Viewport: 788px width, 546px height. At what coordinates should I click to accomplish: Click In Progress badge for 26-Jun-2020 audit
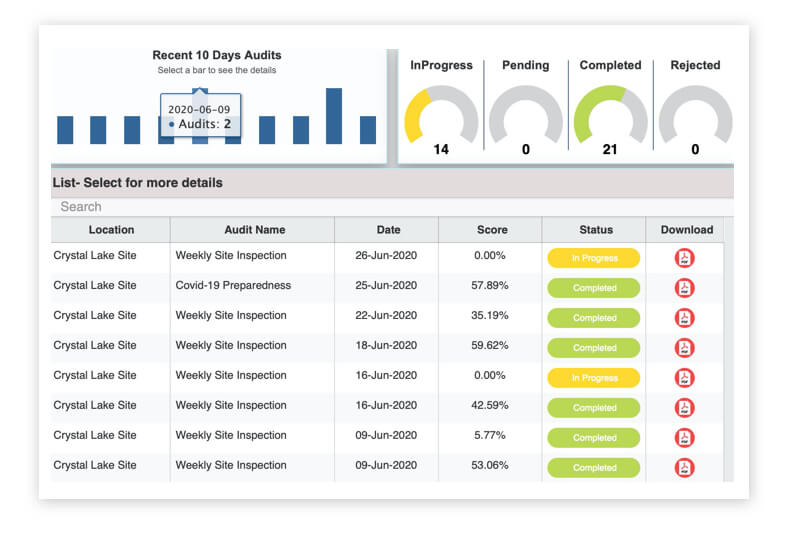tap(594, 258)
